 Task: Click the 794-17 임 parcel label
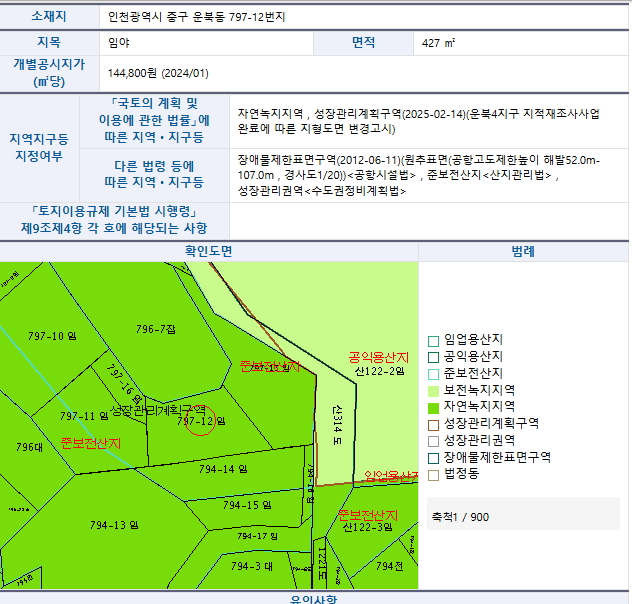click(257, 536)
